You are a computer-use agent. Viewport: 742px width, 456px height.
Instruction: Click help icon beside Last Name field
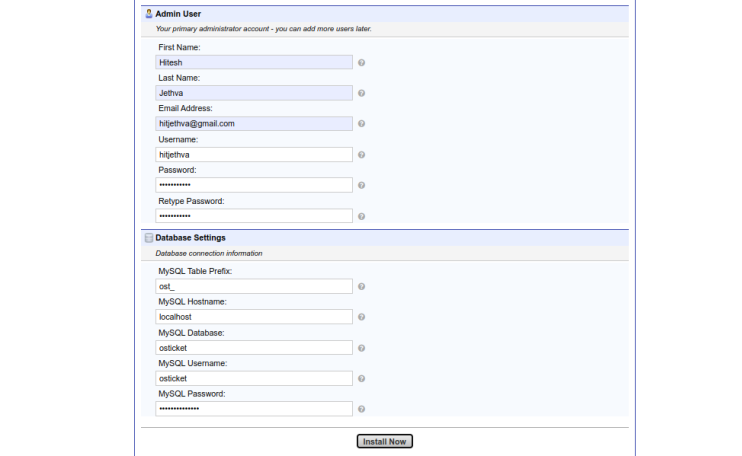[361, 93]
